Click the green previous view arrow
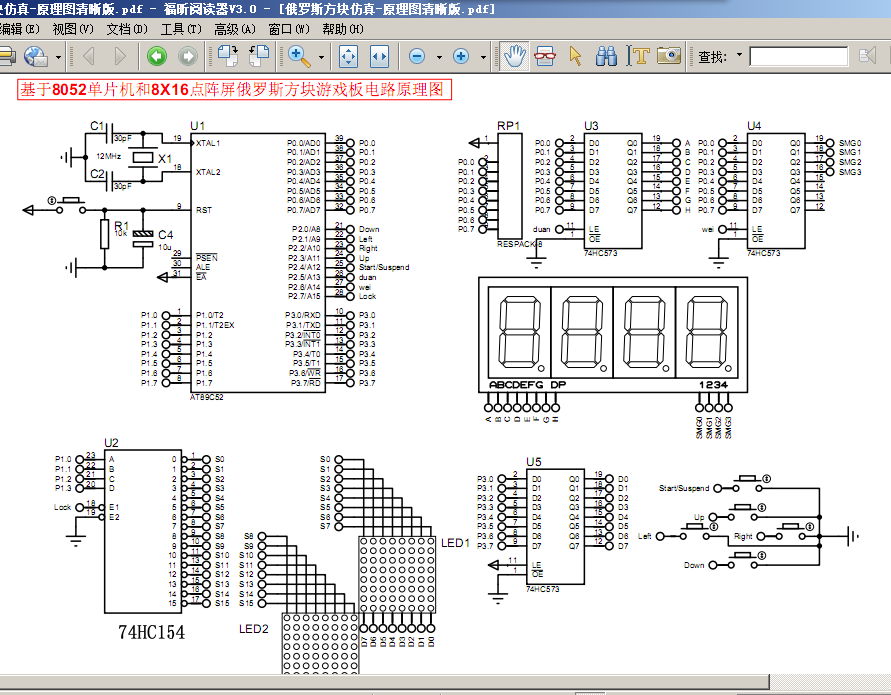 [x=157, y=56]
